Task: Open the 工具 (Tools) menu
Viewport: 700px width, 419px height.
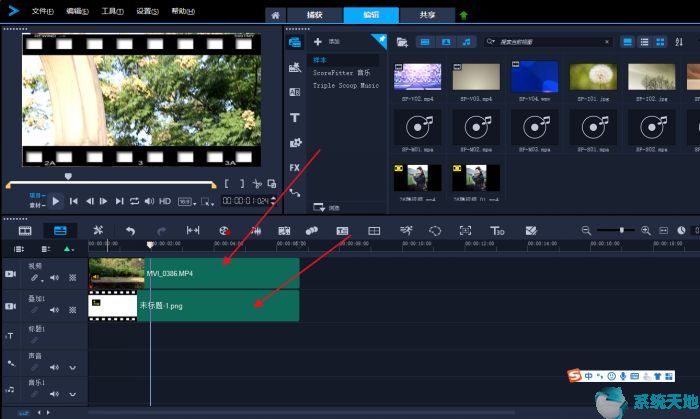Action: coord(112,11)
